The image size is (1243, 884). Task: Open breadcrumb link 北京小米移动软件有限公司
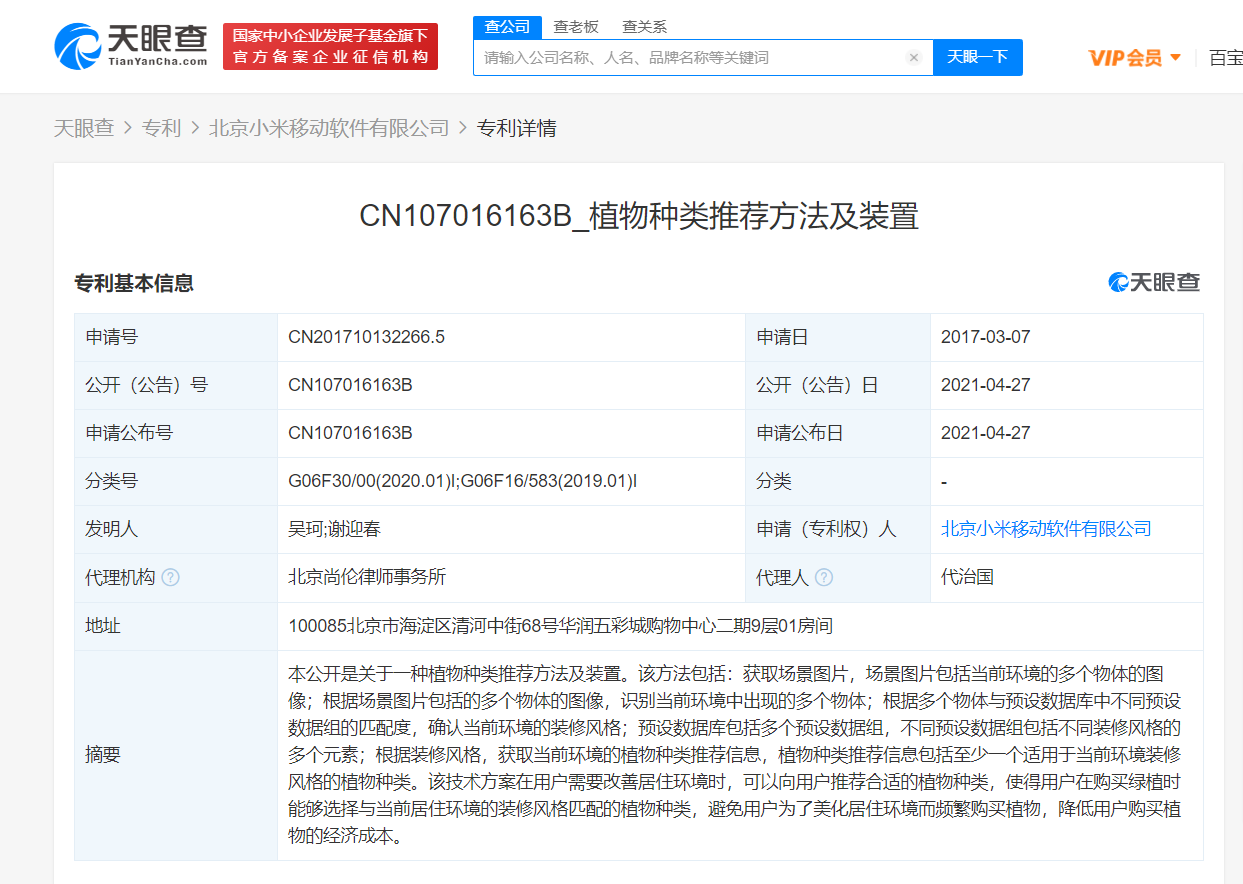(330, 128)
